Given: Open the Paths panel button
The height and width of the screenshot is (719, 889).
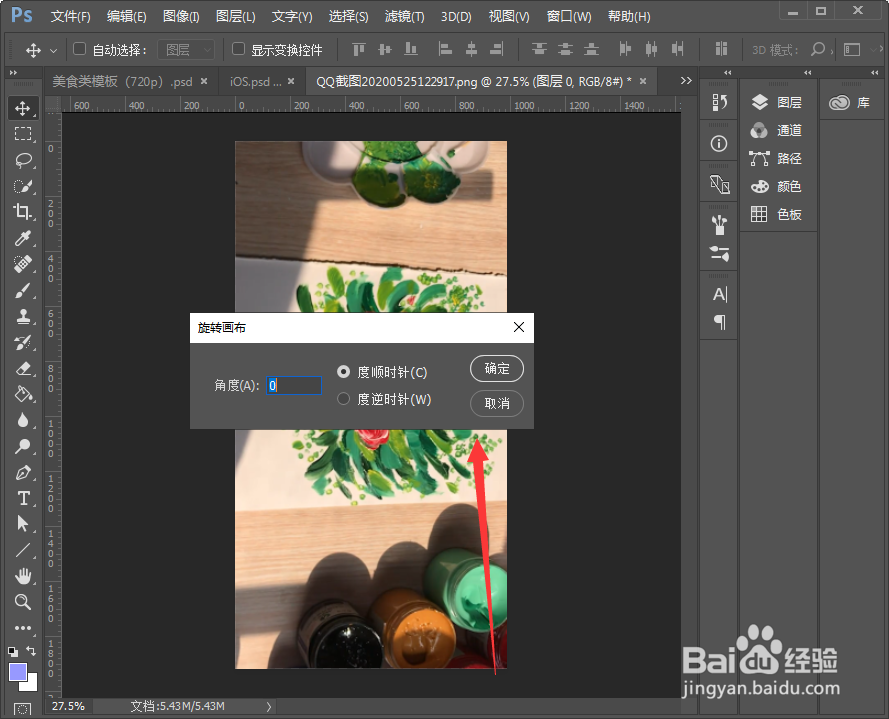Looking at the screenshot, I should tap(776, 158).
